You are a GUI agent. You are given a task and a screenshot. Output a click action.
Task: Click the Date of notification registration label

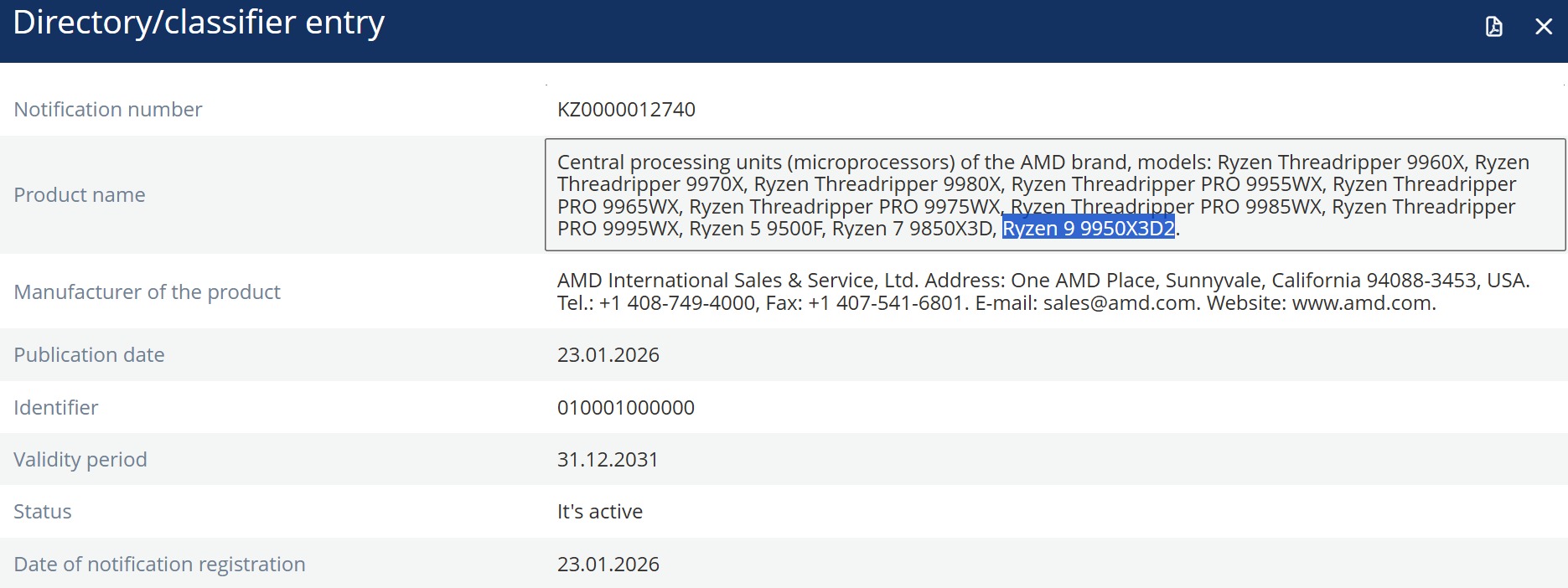[159, 565]
